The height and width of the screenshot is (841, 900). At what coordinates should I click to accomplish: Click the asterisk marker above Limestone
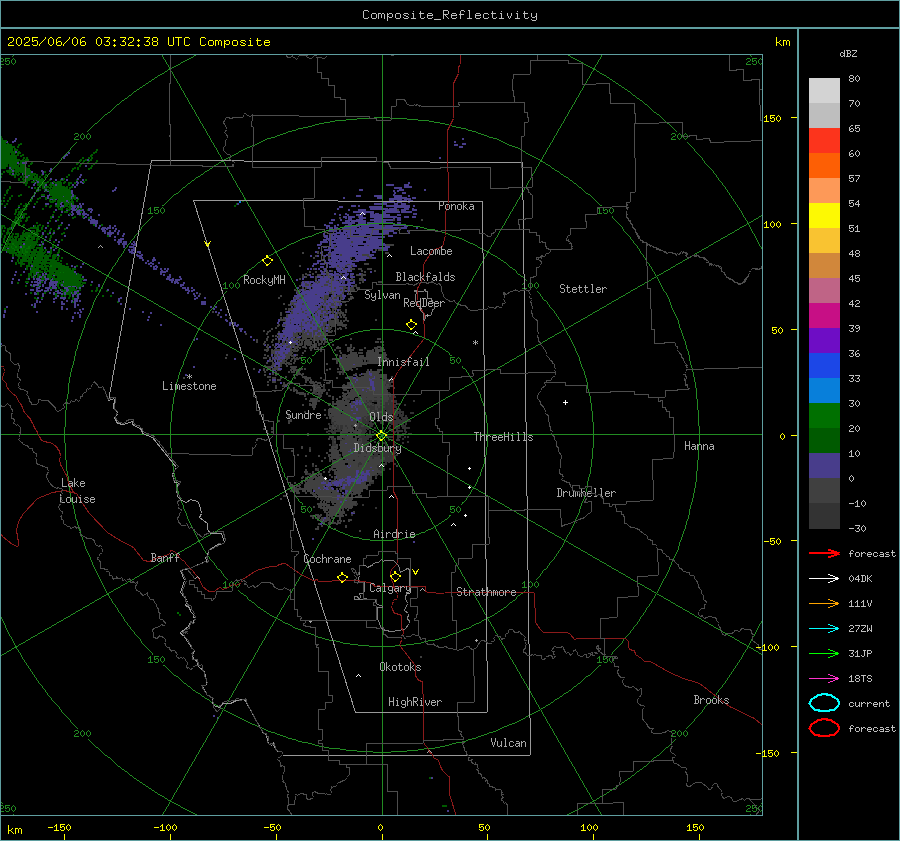pos(189,377)
